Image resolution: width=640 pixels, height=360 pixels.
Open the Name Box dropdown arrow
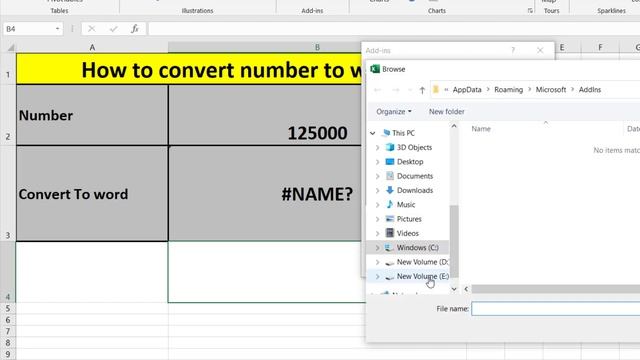57,29
